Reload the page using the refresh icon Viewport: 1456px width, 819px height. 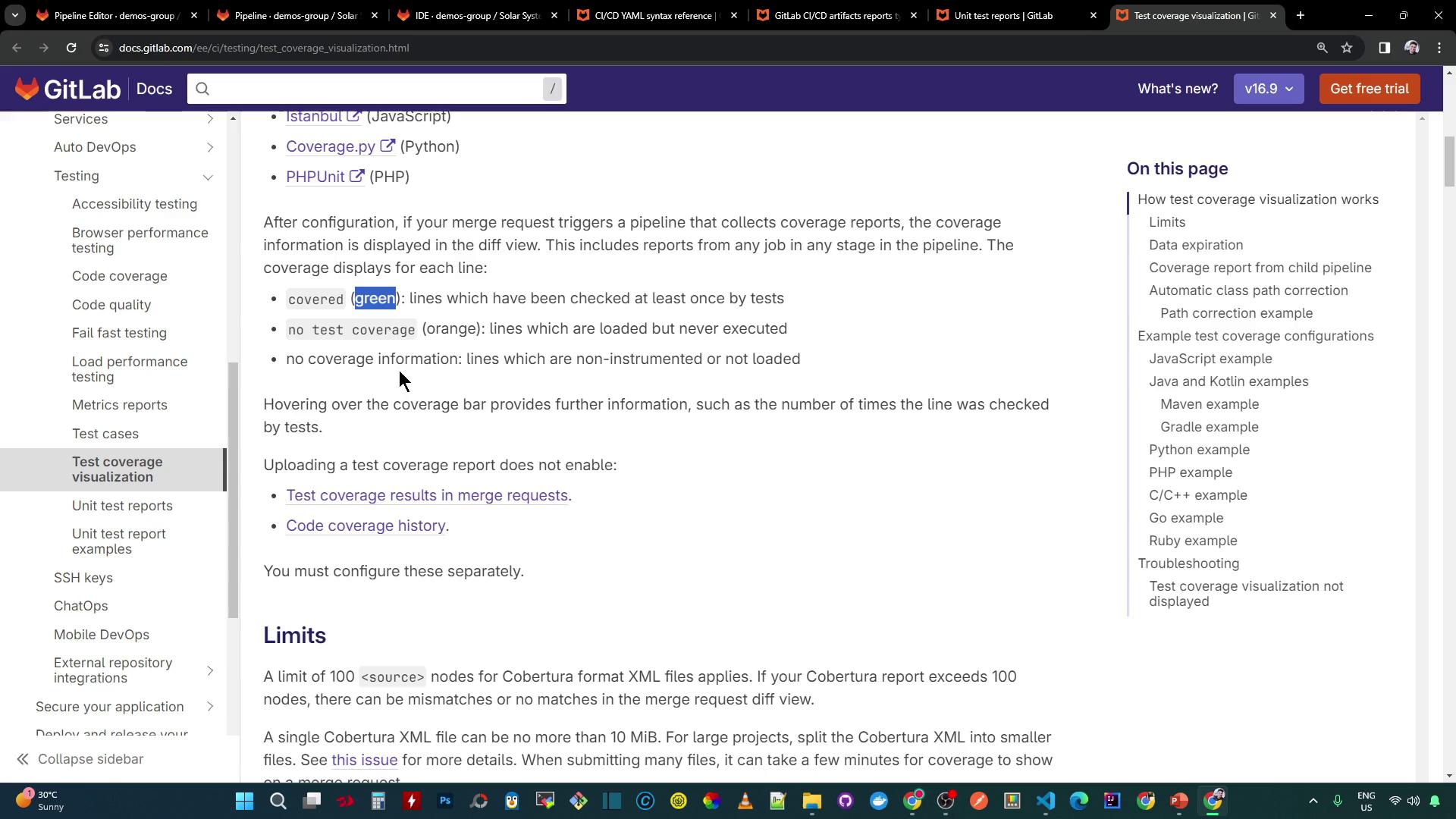(71, 48)
